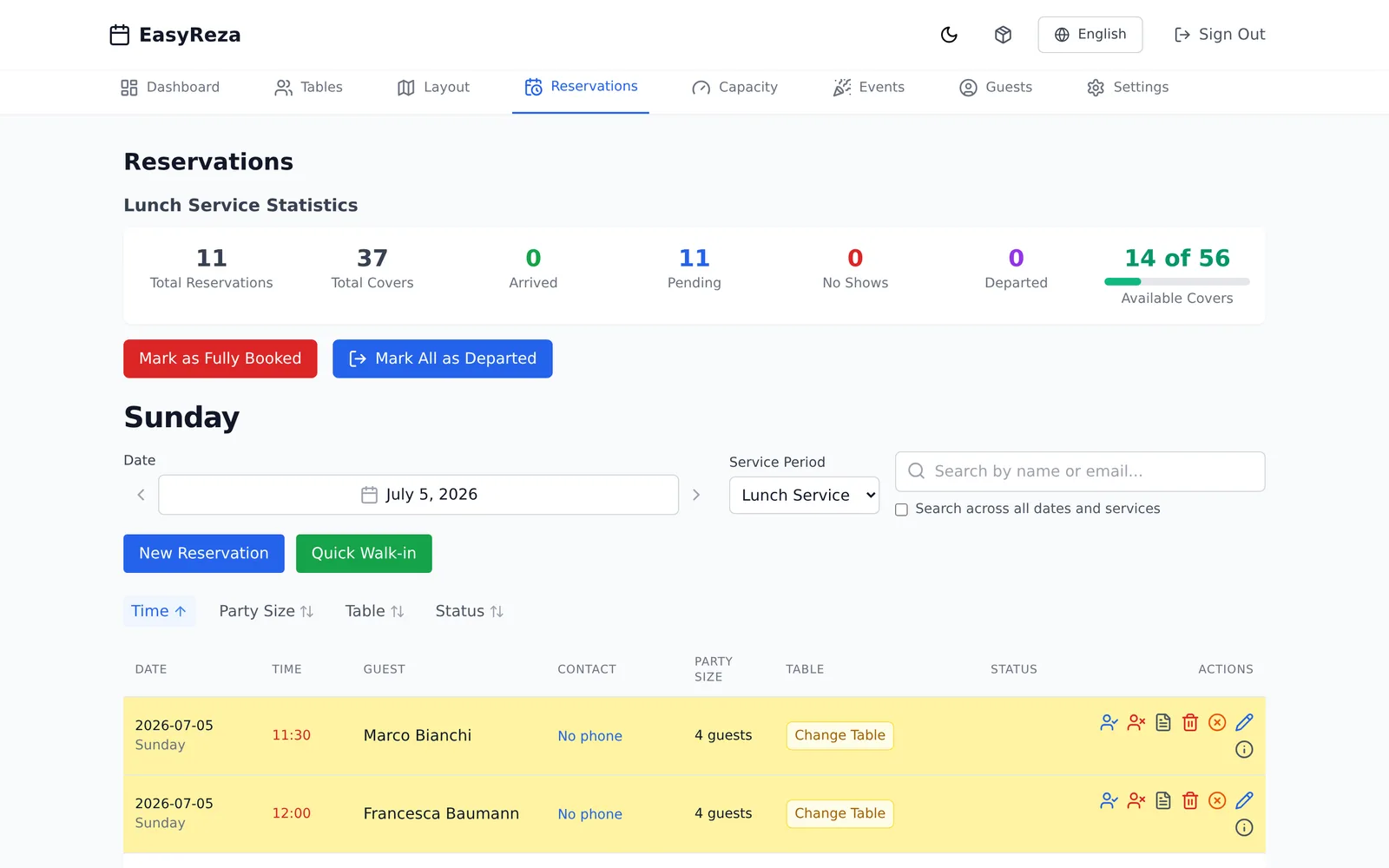
Task: Click the 11:30 time cell
Action: (292, 735)
